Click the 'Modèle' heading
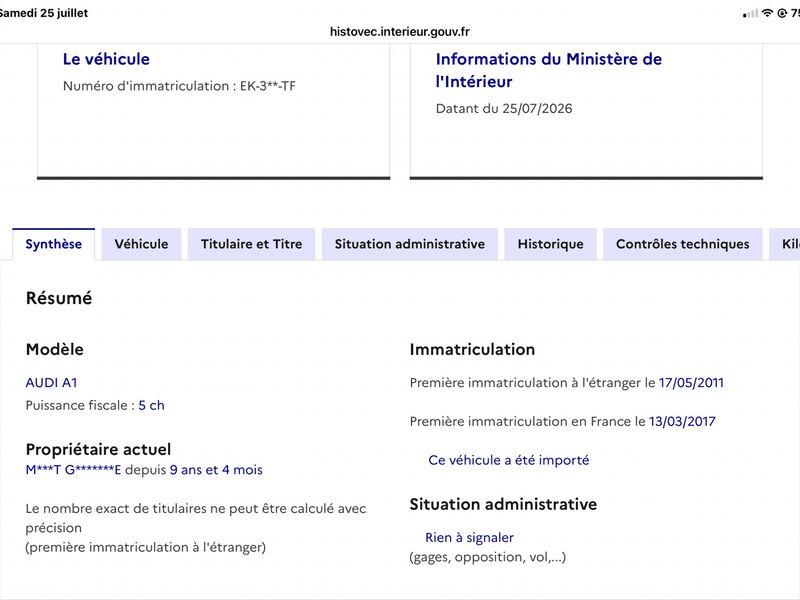This screenshot has width=800, height=600. [x=55, y=349]
